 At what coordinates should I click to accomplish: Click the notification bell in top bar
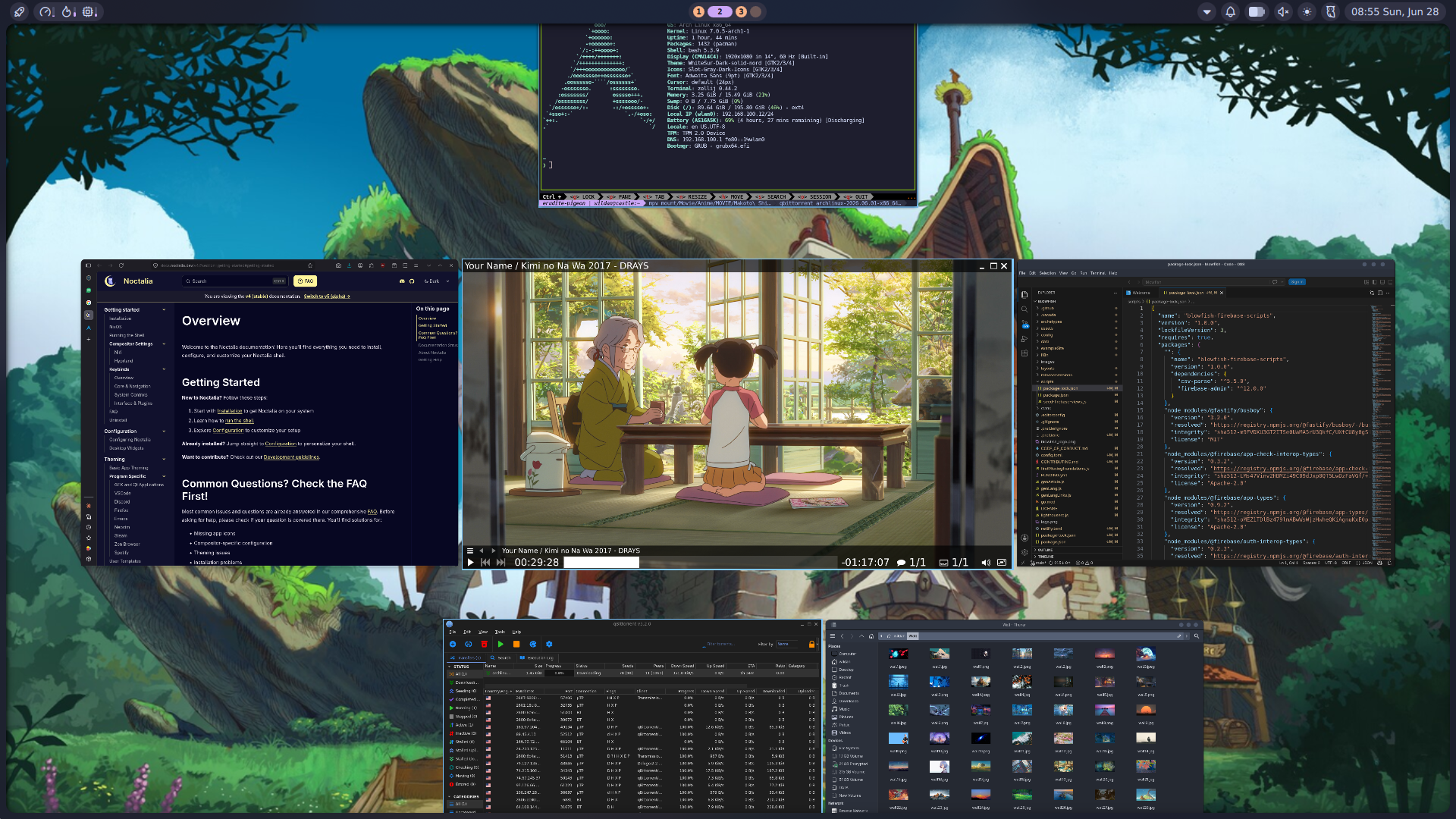click(1230, 11)
